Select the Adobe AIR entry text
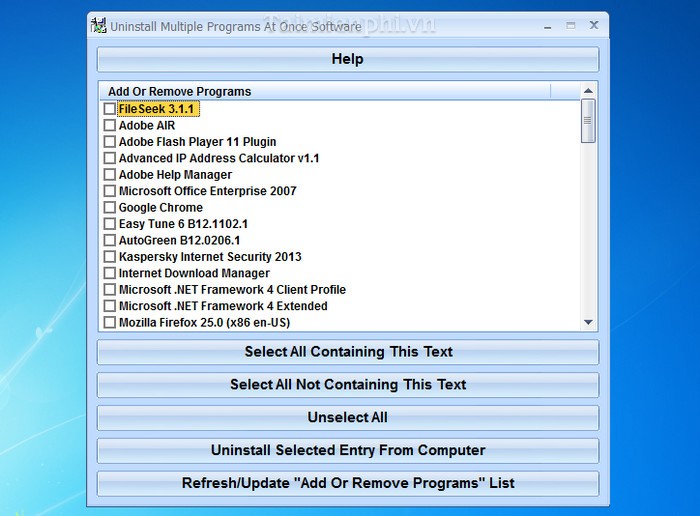The width and height of the screenshot is (700, 516). 147,125
